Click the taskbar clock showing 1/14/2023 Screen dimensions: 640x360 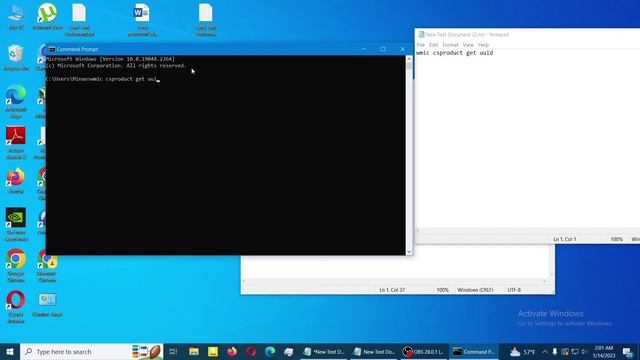pos(604,351)
